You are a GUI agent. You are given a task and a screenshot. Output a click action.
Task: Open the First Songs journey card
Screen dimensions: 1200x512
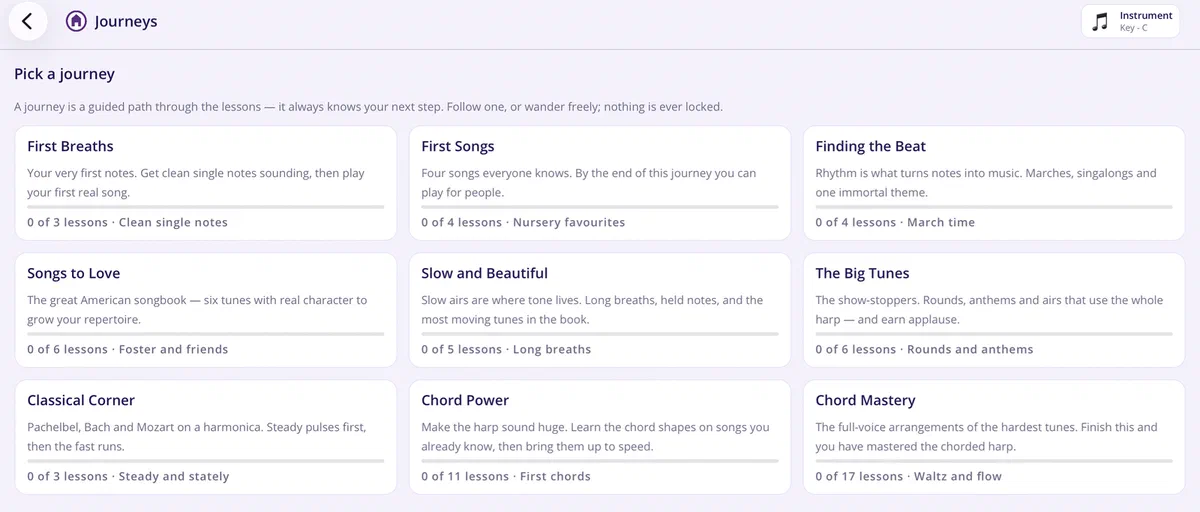point(600,183)
